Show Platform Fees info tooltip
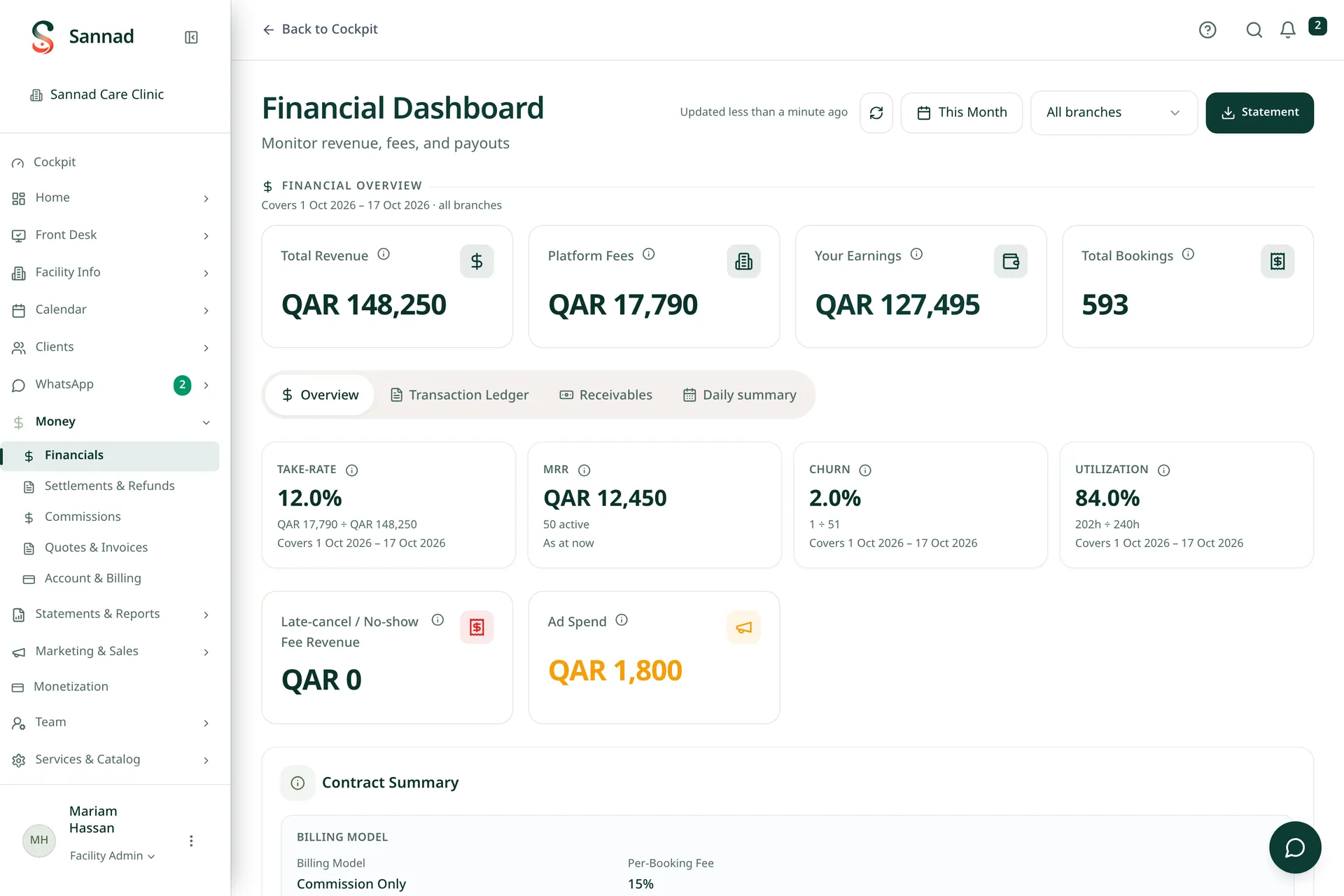Viewport: 1344px width, 896px height. (x=649, y=254)
